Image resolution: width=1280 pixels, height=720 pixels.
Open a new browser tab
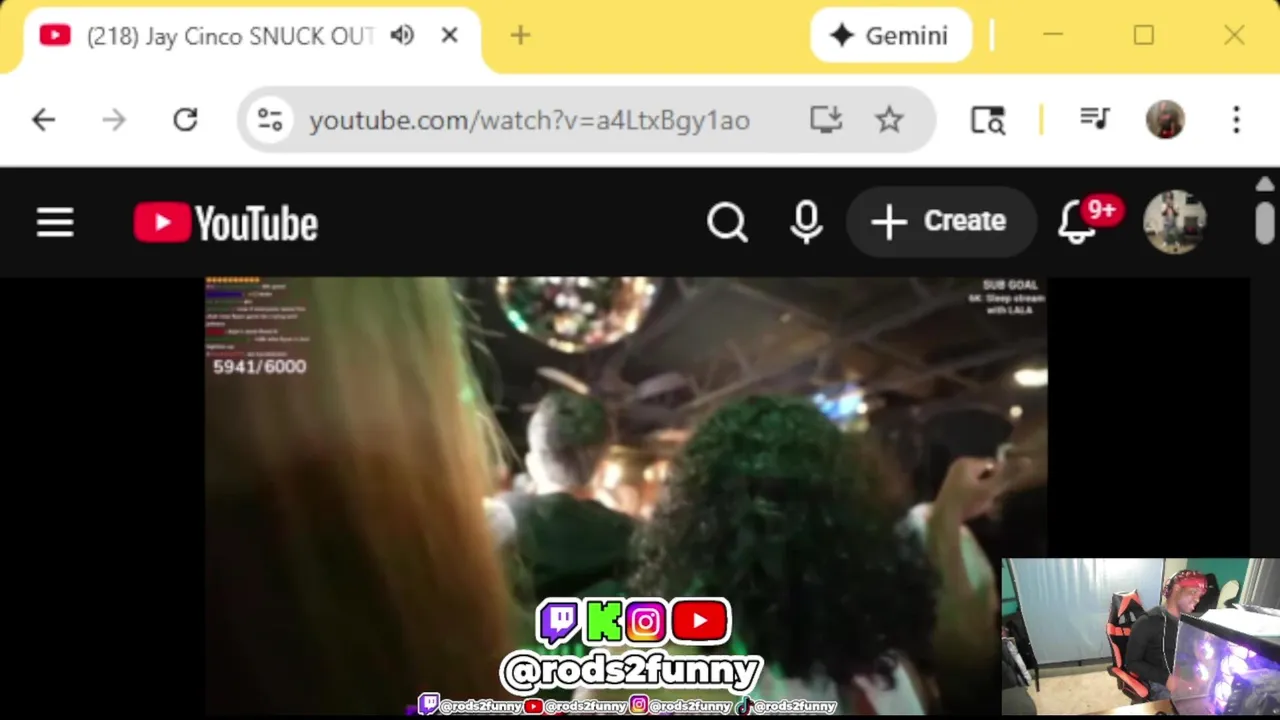coord(520,36)
